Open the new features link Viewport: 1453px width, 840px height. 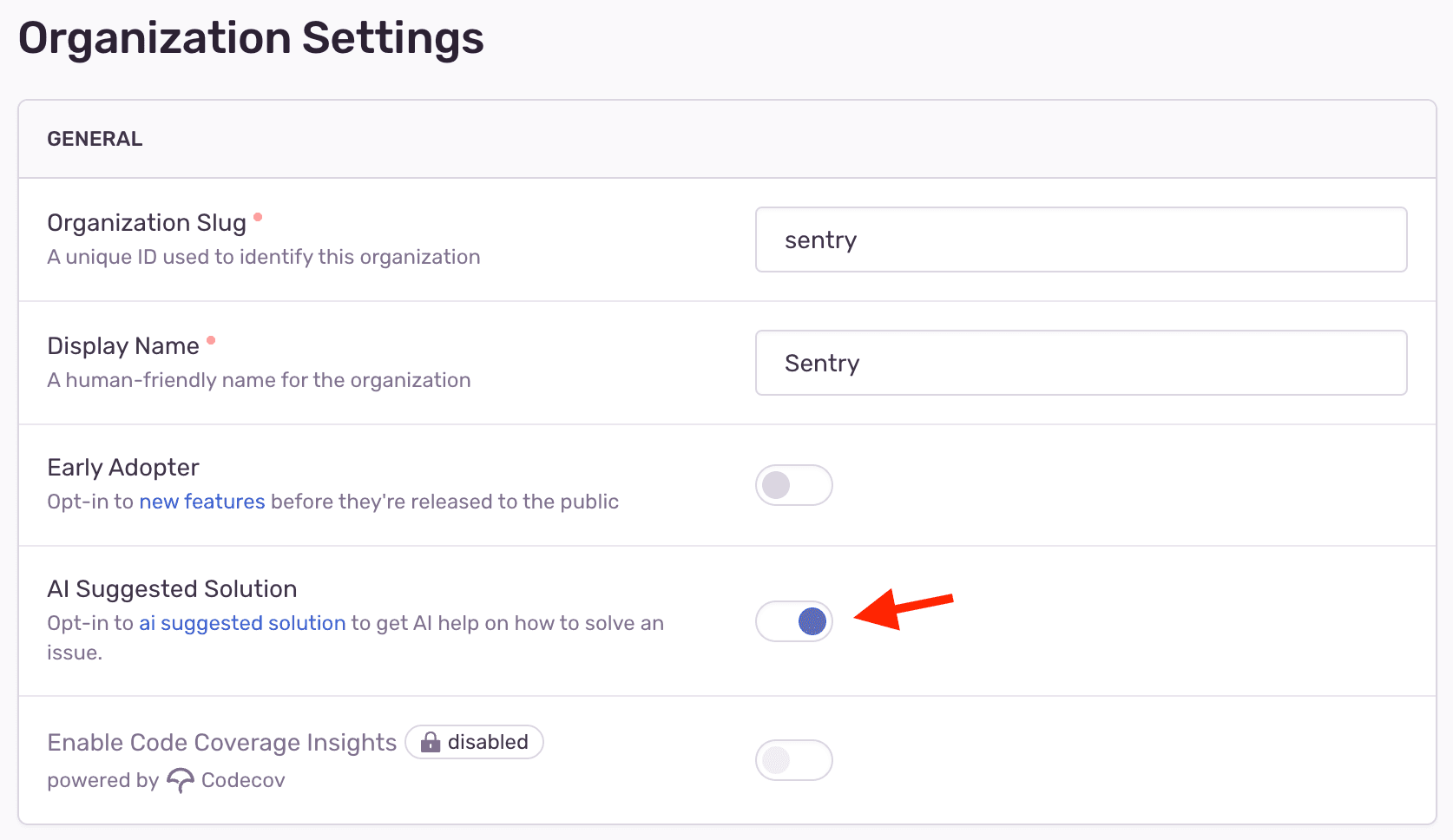point(202,501)
